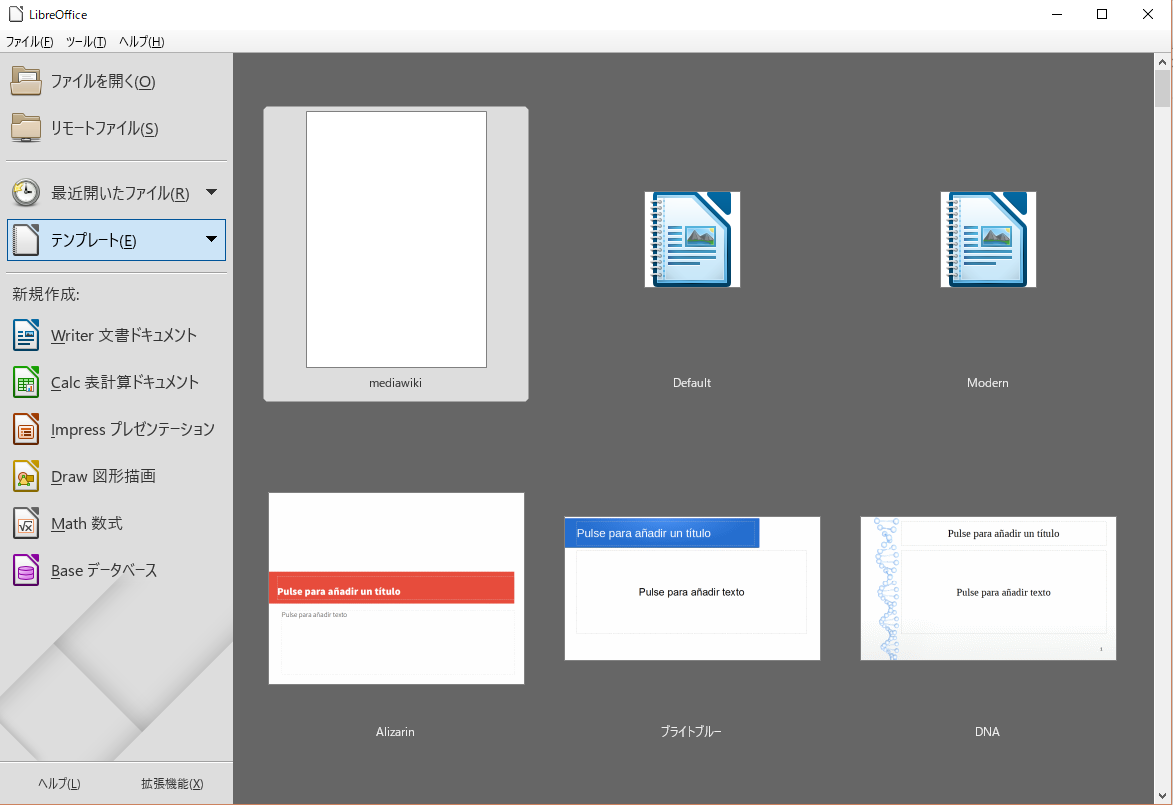Click the Writer document icon
Viewport: 1173px width, 805px height.
(x=26, y=335)
